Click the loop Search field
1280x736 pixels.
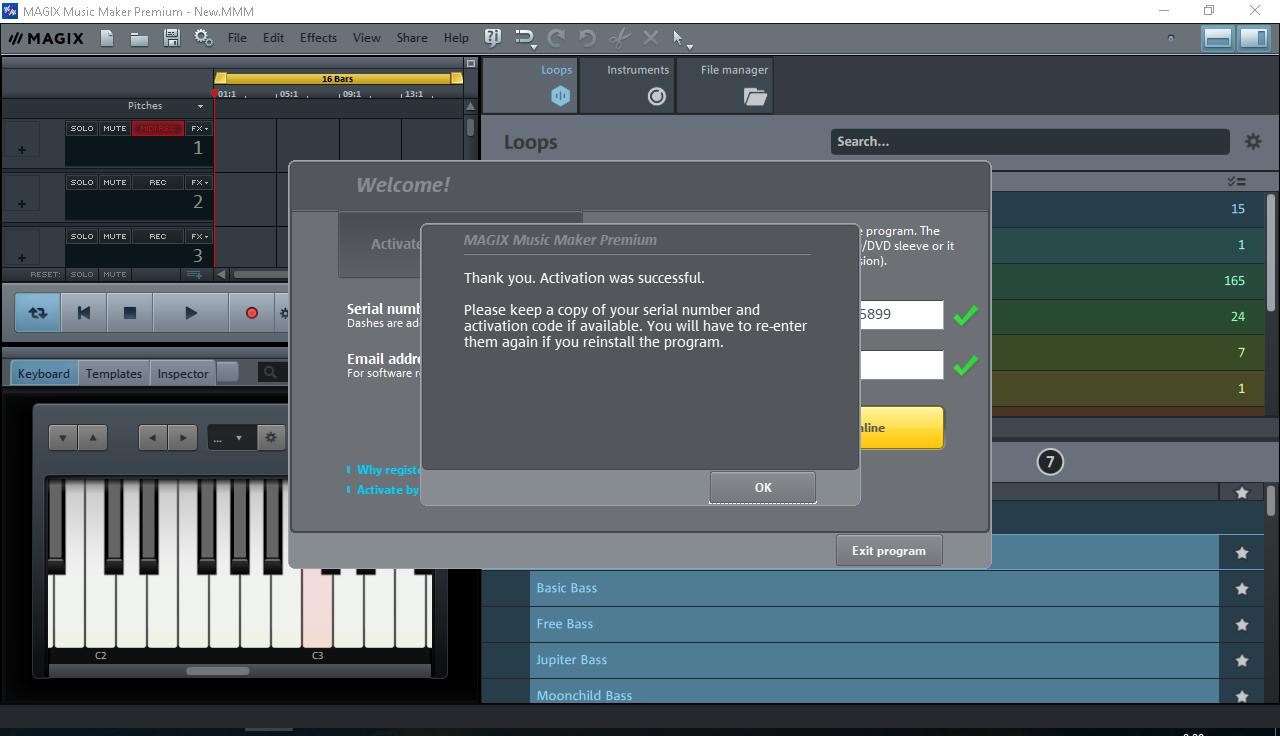1030,141
